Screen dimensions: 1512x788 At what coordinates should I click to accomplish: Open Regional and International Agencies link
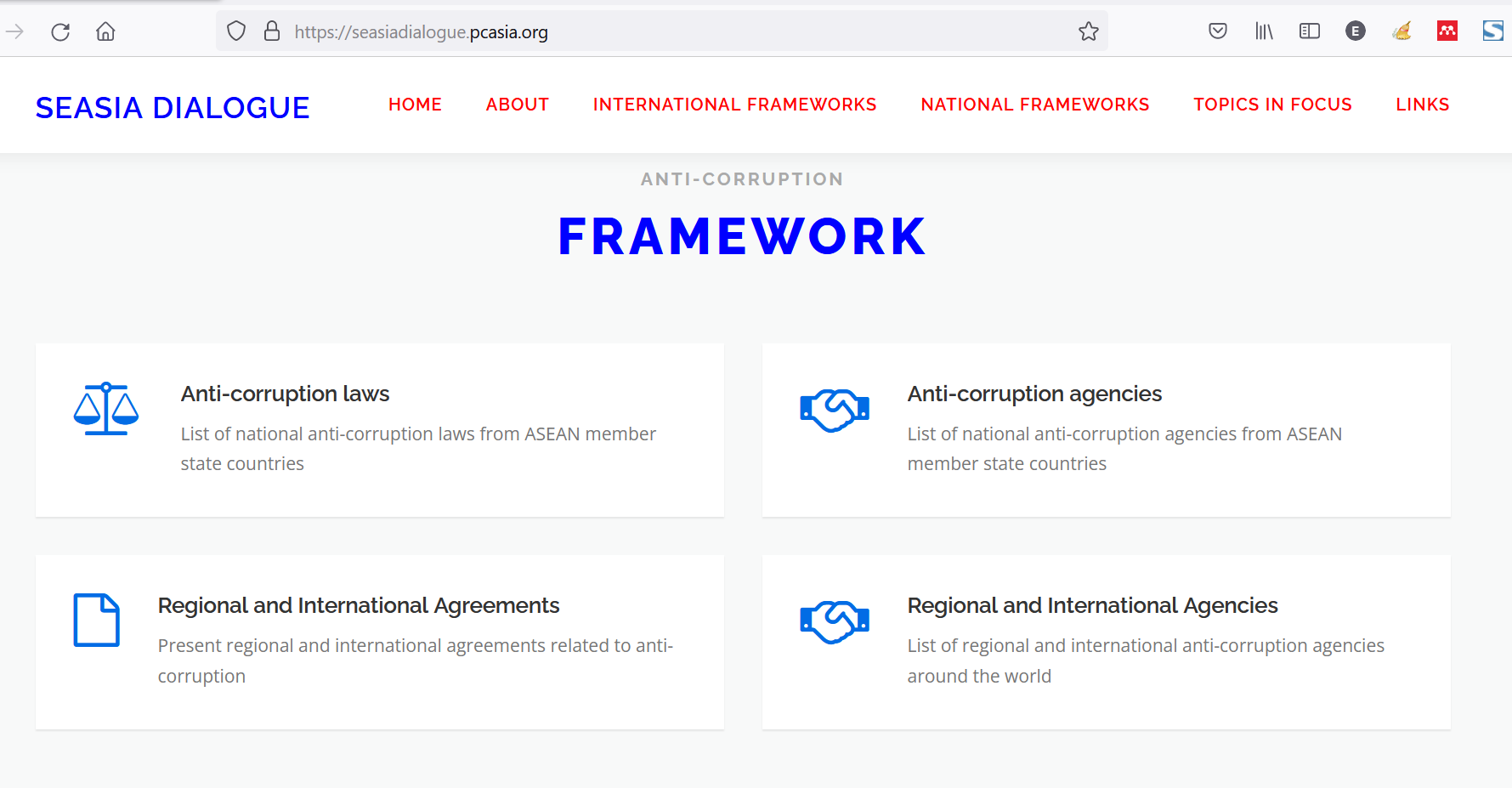1092,605
